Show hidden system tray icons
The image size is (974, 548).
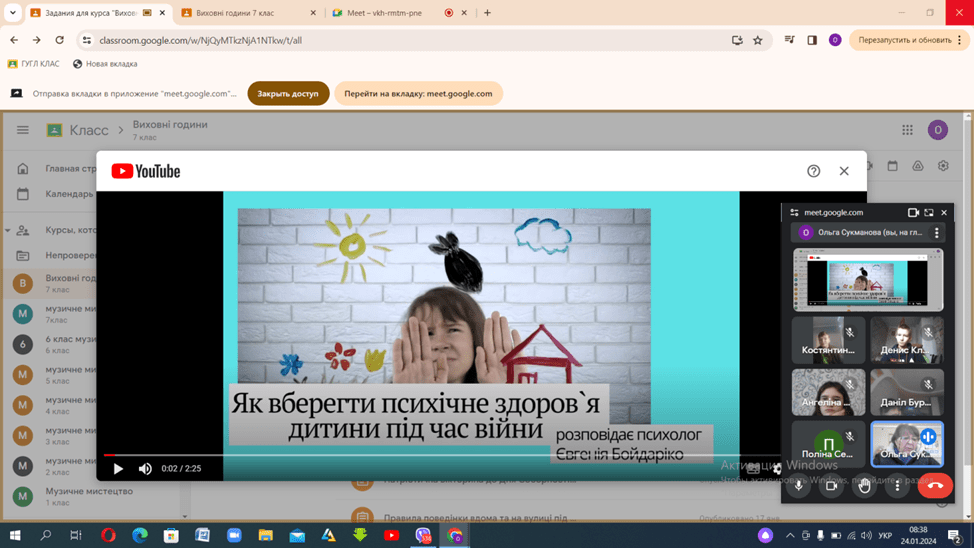point(790,536)
